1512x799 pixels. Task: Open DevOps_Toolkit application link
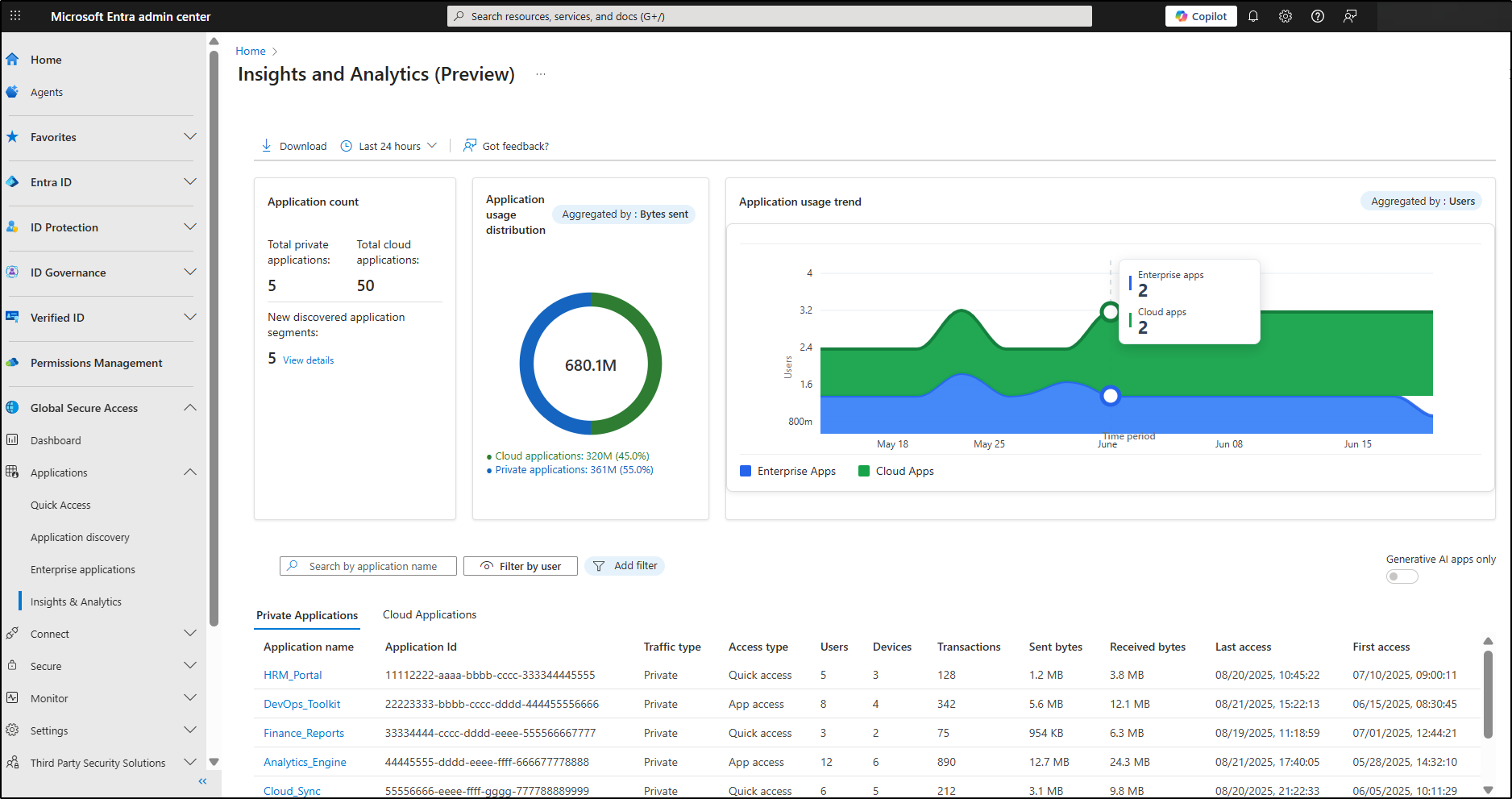click(302, 704)
